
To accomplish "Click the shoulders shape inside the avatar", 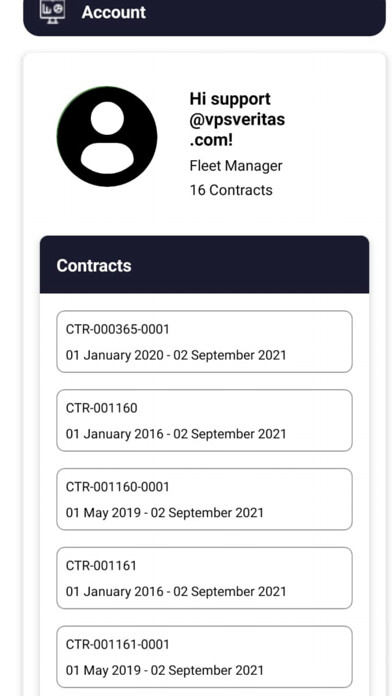I will point(107,158).
